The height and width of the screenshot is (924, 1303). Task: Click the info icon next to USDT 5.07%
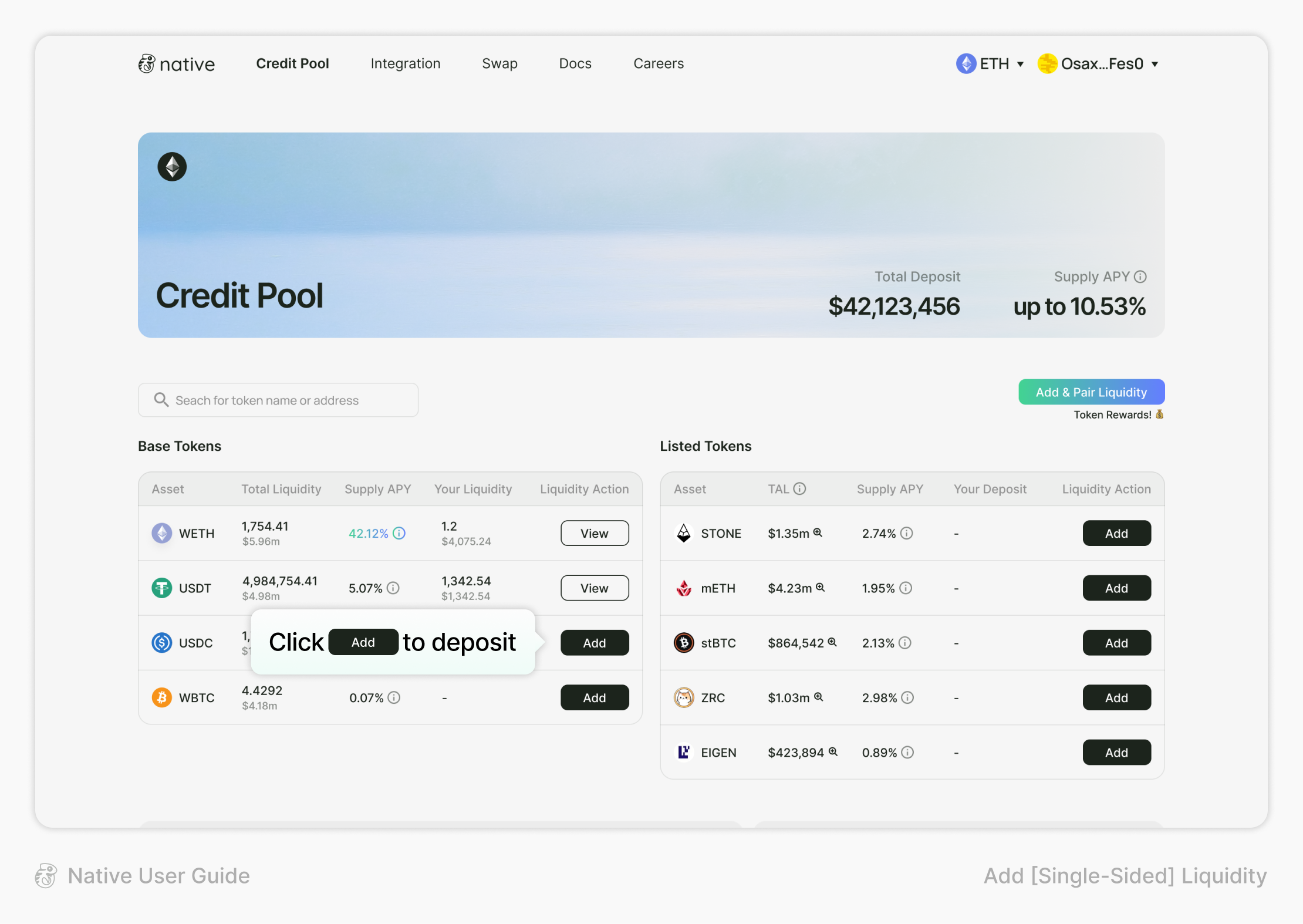point(393,588)
